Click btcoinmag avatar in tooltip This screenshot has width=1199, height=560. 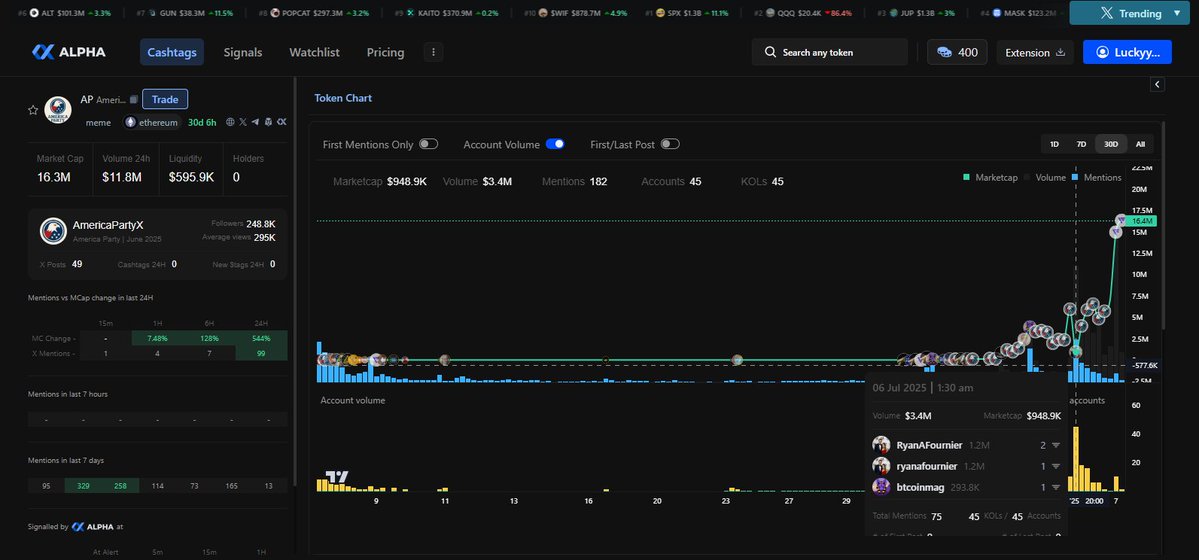(881, 487)
